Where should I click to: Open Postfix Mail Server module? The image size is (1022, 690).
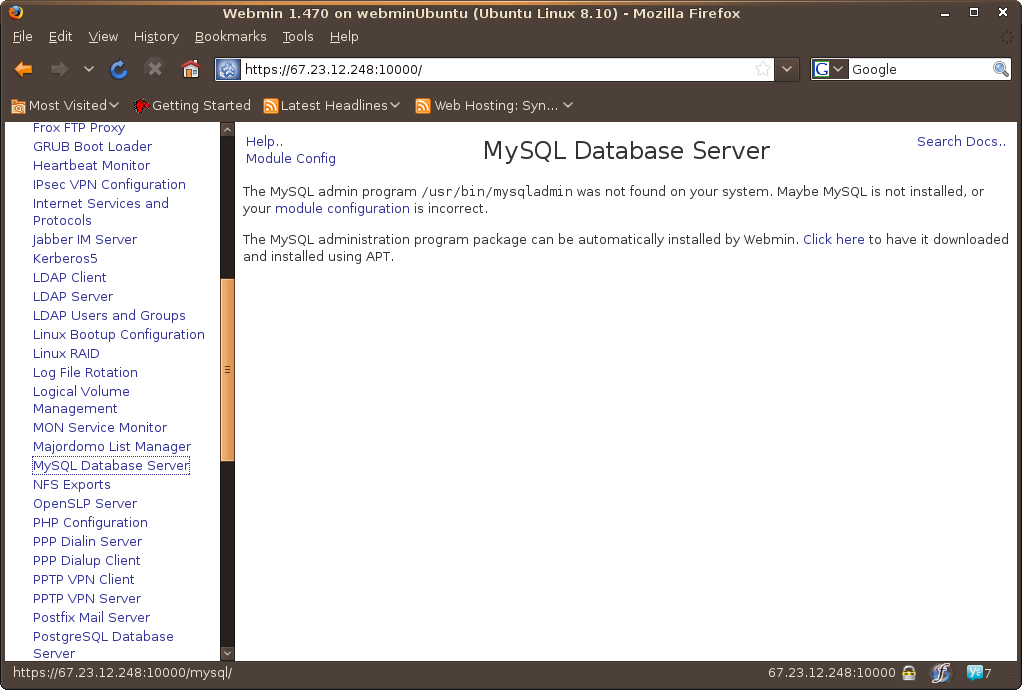pos(91,617)
